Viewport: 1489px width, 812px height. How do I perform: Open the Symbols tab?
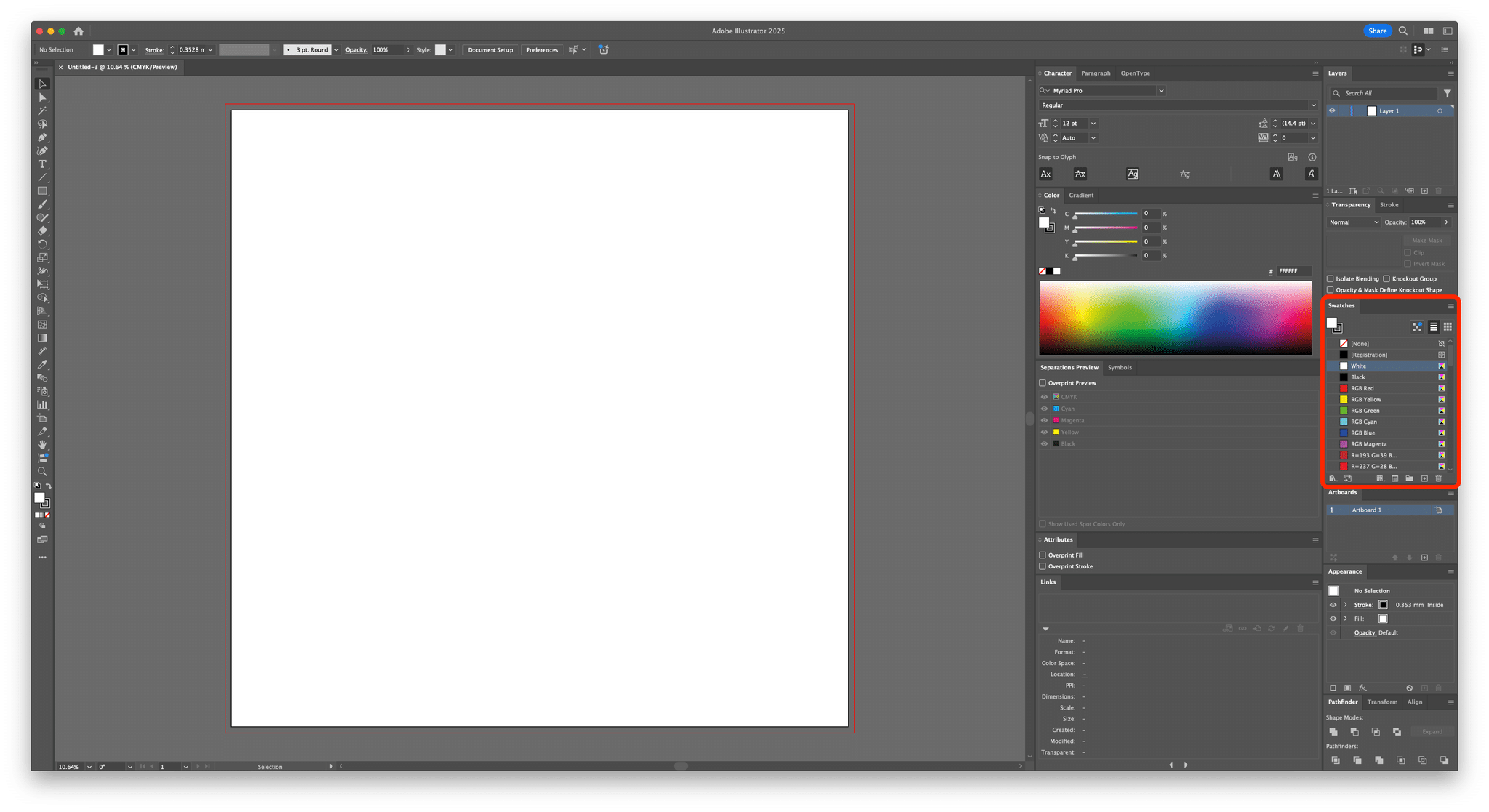[x=1120, y=367]
